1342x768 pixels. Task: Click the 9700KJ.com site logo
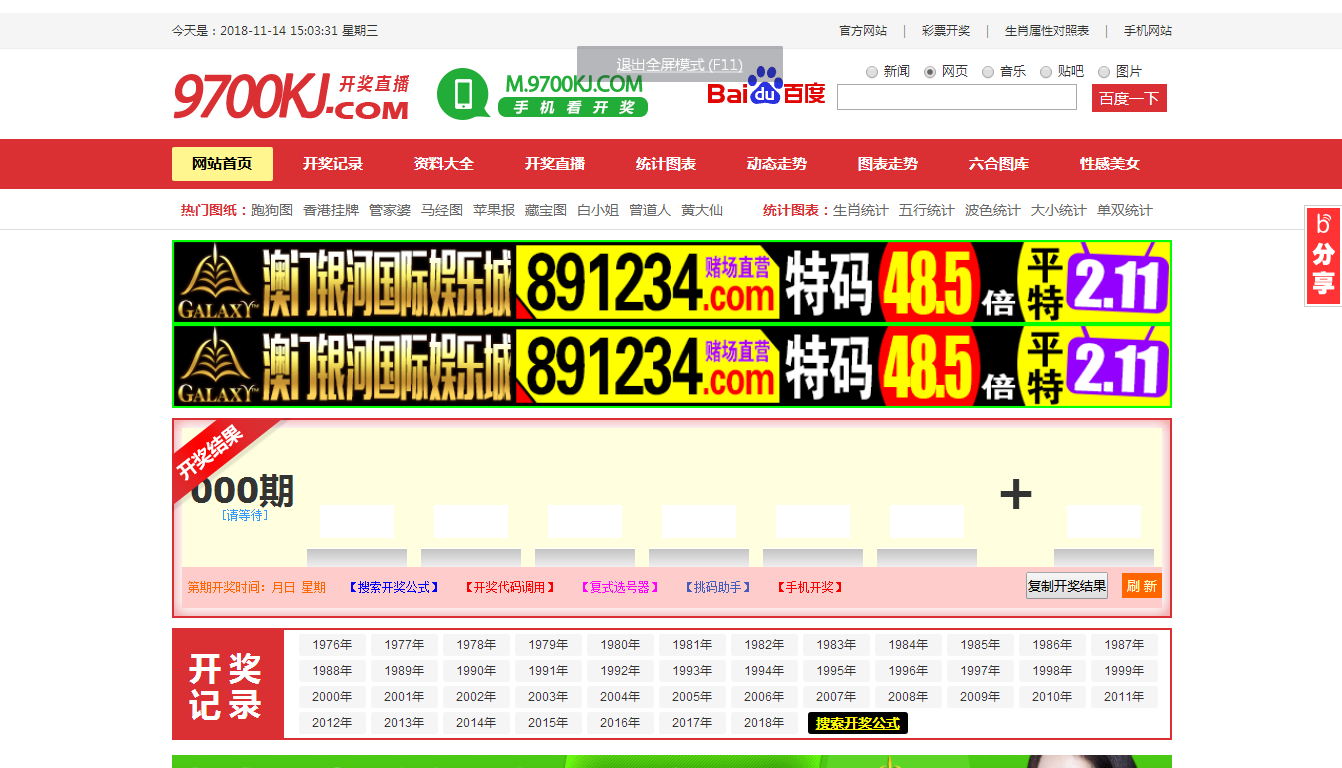[x=290, y=96]
